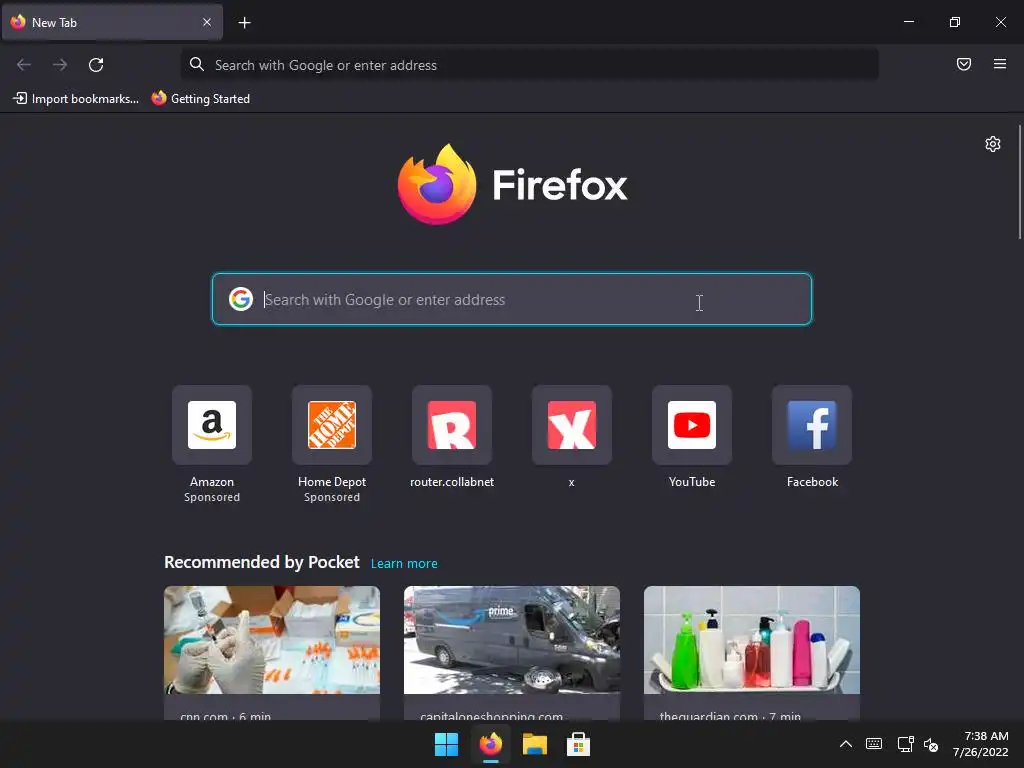
Task: Open File Explorer from the taskbar
Action: point(534,744)
